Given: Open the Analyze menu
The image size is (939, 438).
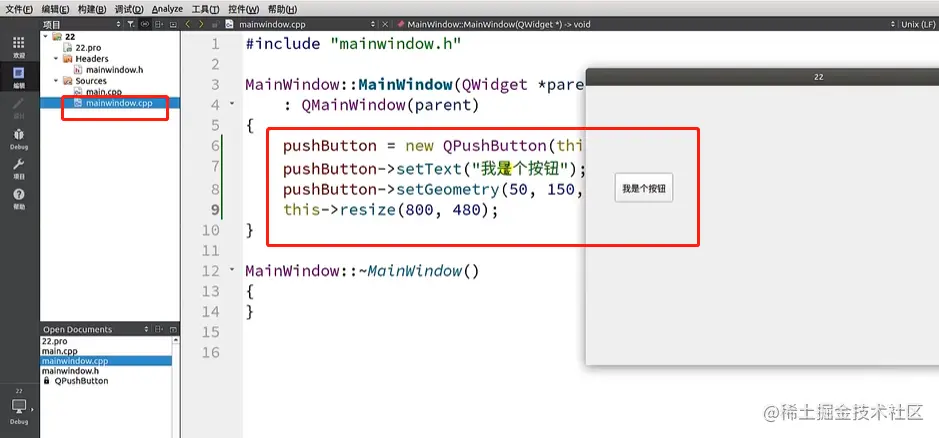Looking at the screenshot, I should [167, 9].
